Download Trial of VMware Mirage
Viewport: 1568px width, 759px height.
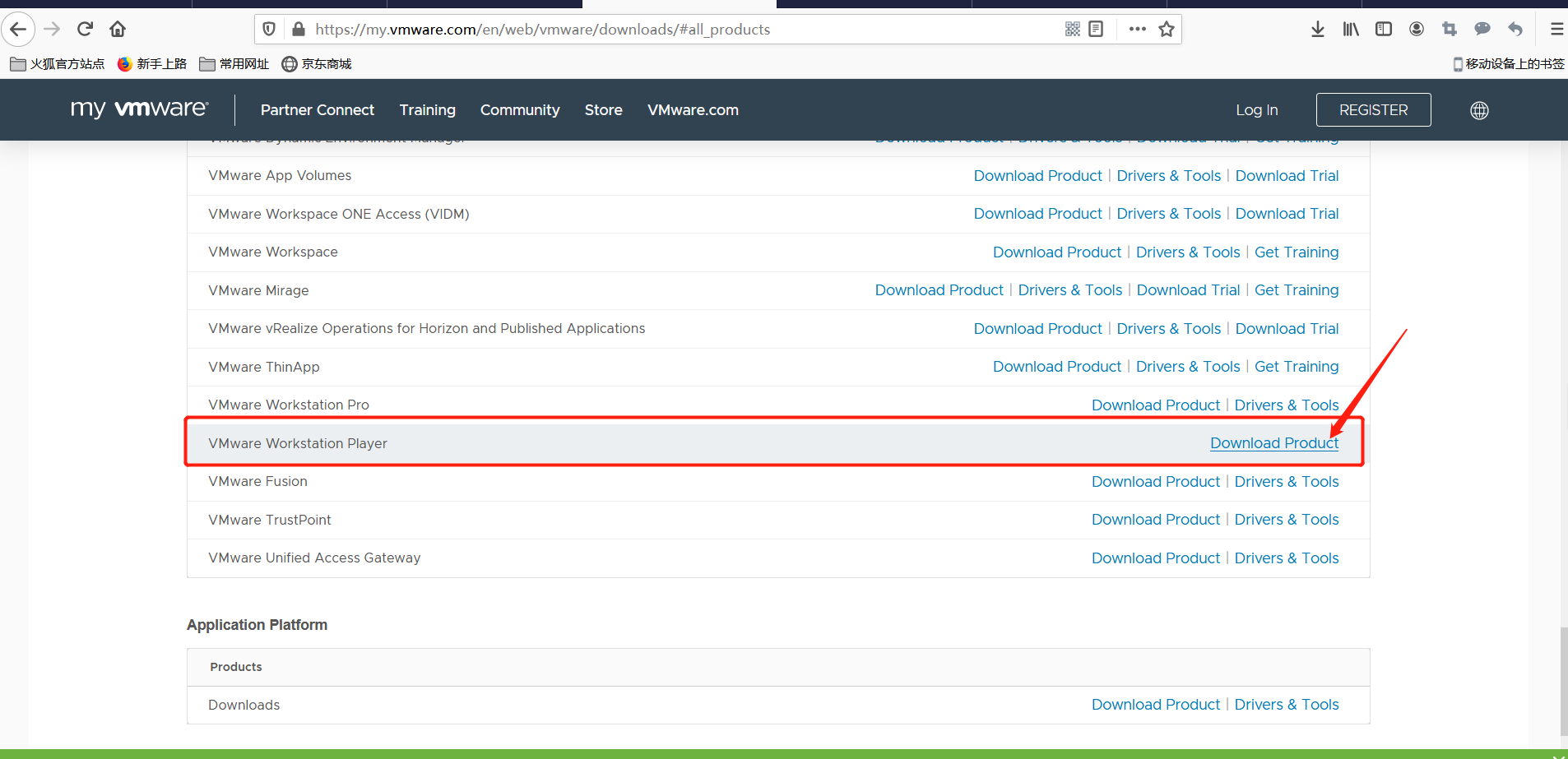1189,290
